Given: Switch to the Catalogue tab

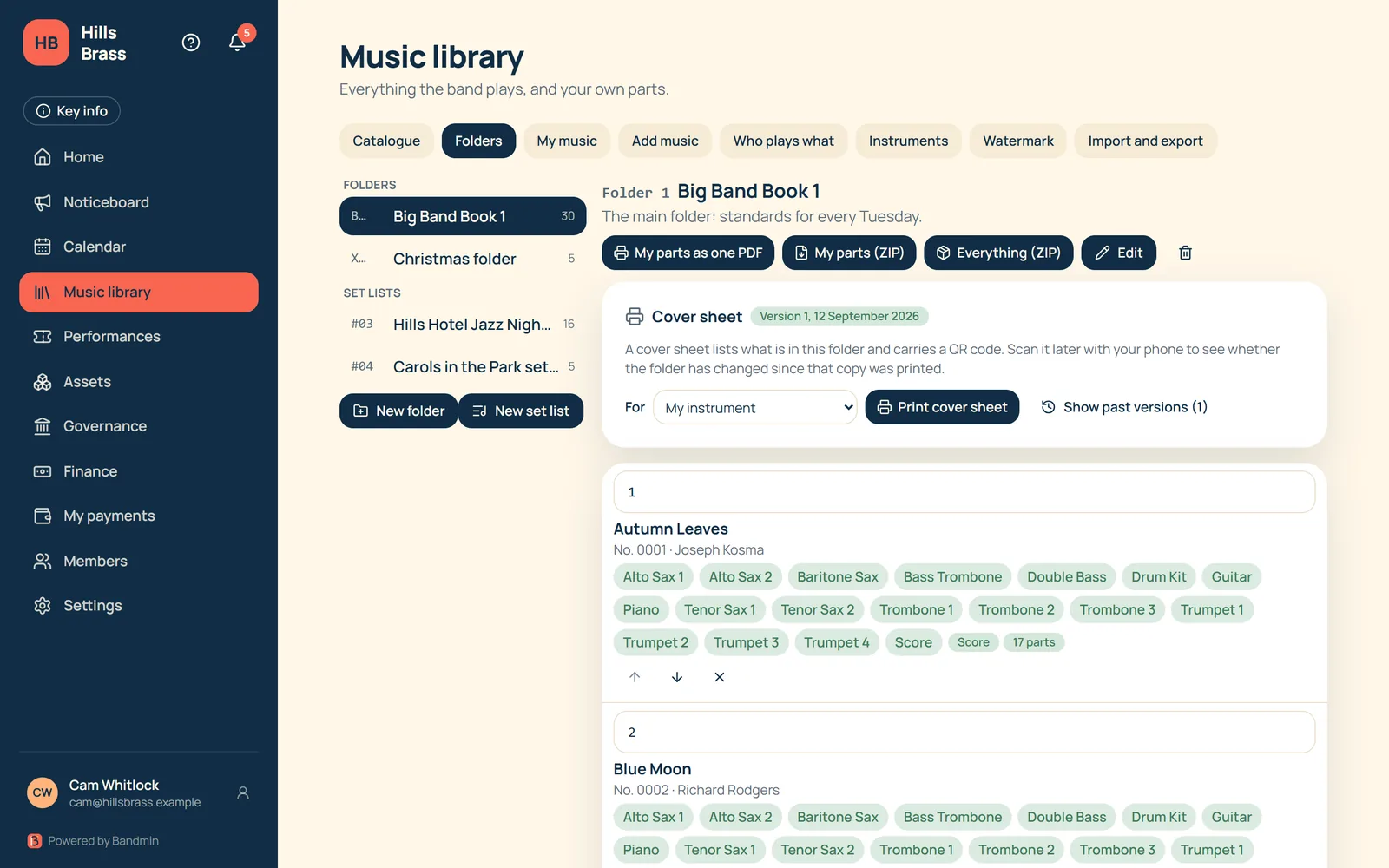Looking at the screenshot, I should tap(386, 141).
